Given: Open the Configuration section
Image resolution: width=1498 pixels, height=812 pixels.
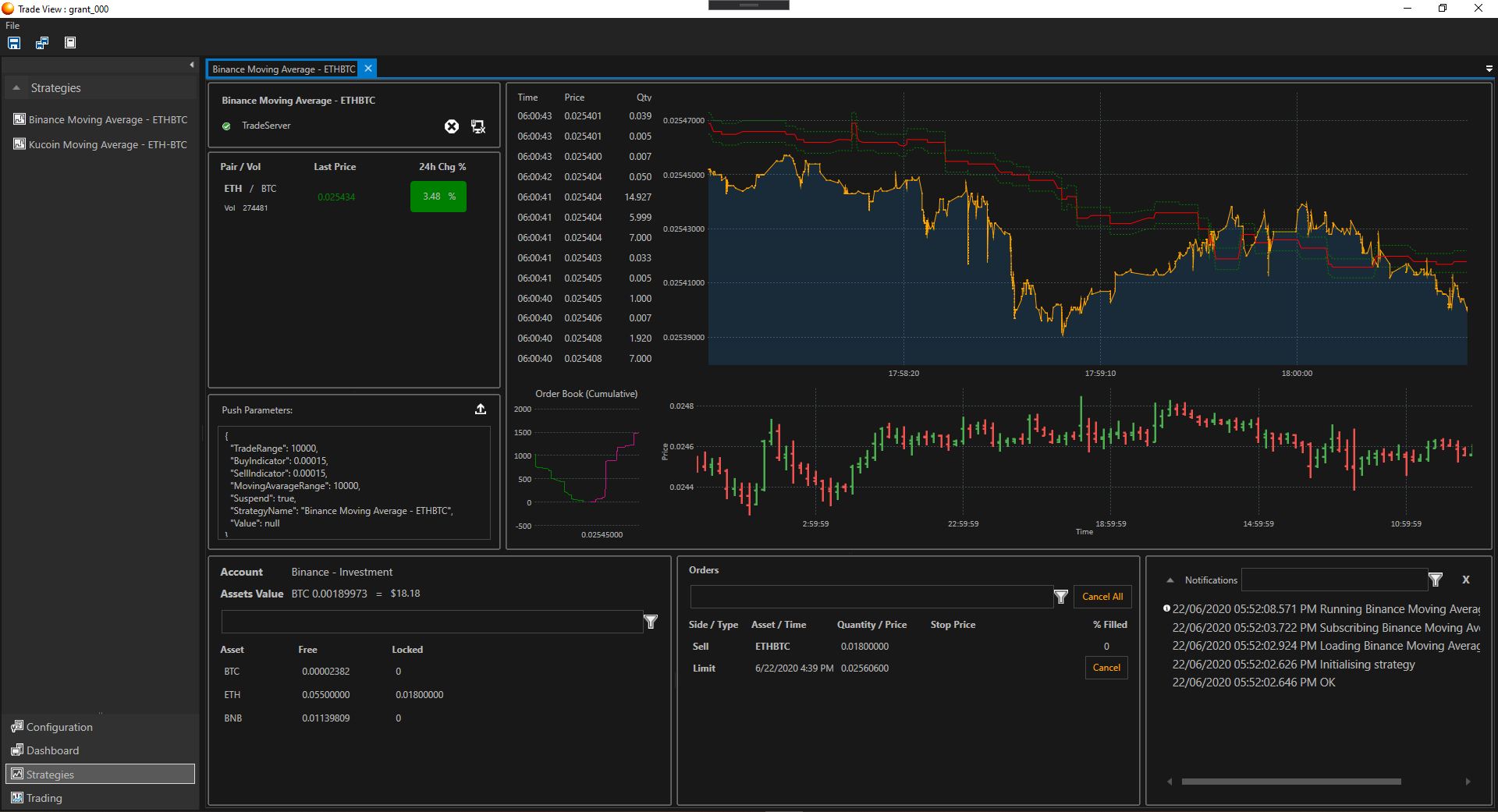Looking at the screenshot, I should coord(100,727).
